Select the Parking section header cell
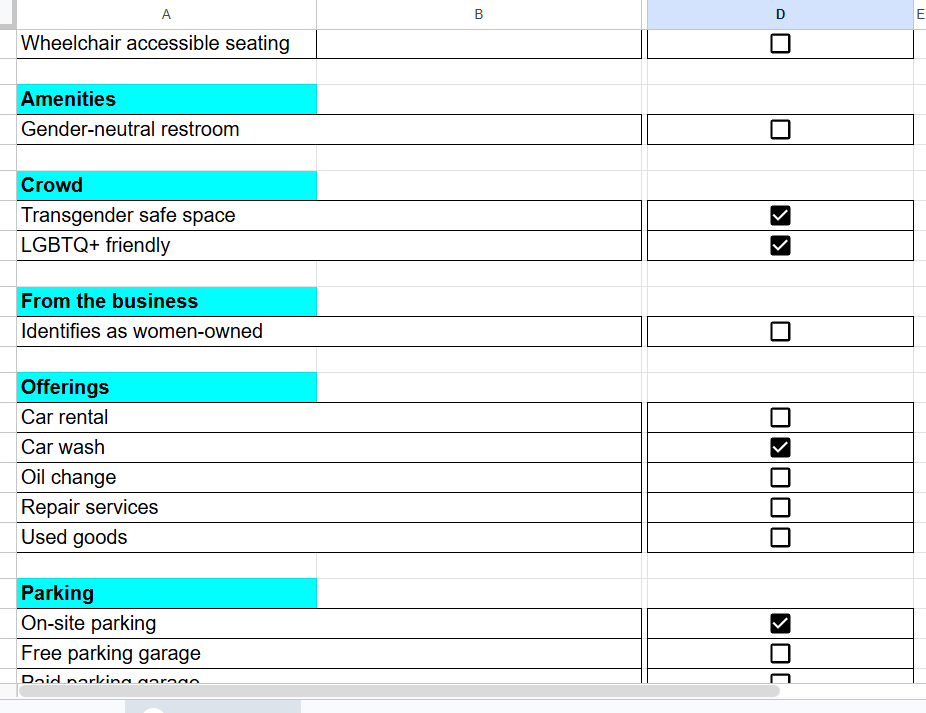926x713 pixels. point(167,593)
